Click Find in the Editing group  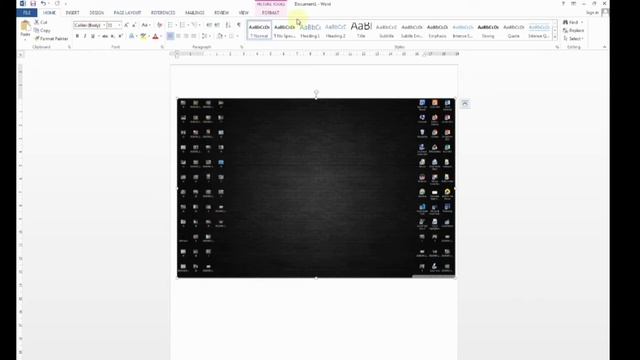[571, 22]
